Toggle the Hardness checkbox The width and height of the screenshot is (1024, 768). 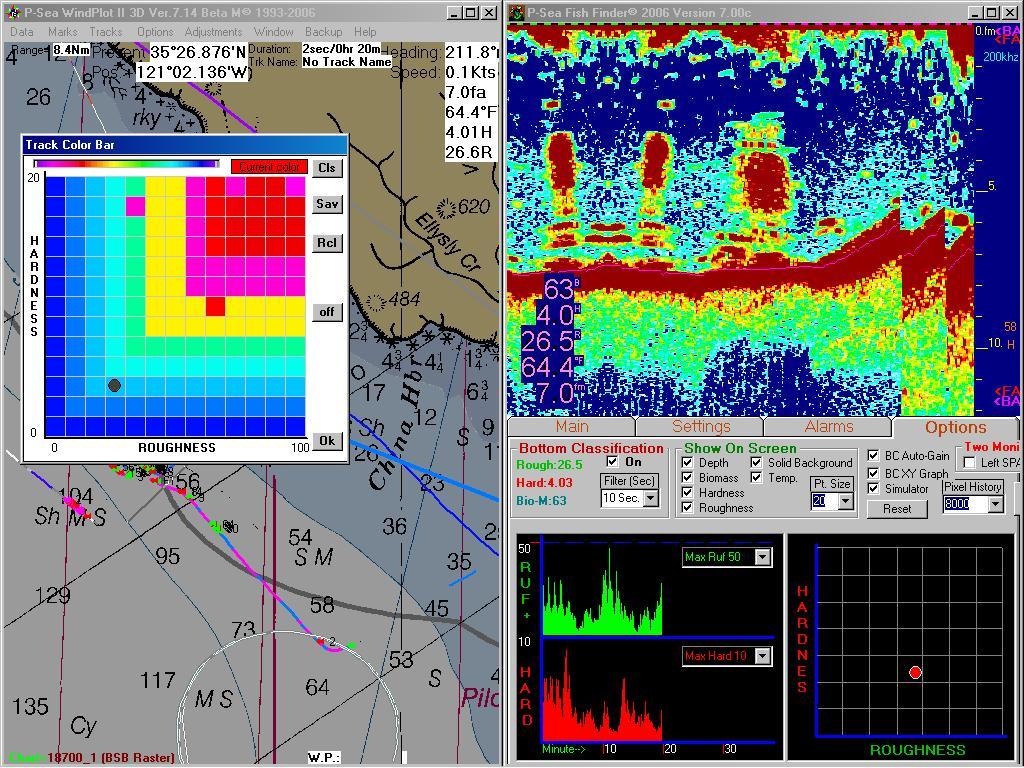(x=687, y=492)
